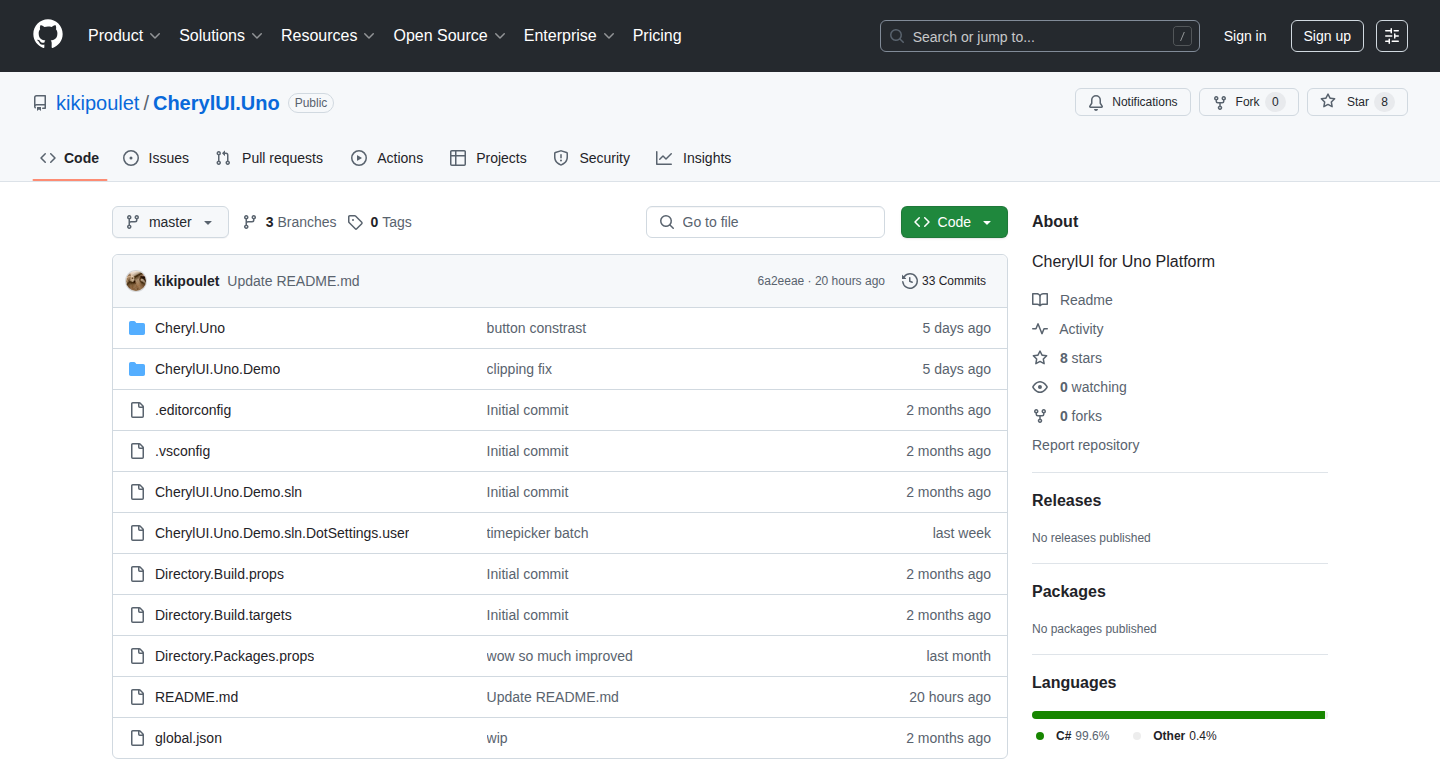Viewport: 1440px width, 761px height.
Task: Click the branch icon next to 3 Branches
Action: (x=250, y=222)
